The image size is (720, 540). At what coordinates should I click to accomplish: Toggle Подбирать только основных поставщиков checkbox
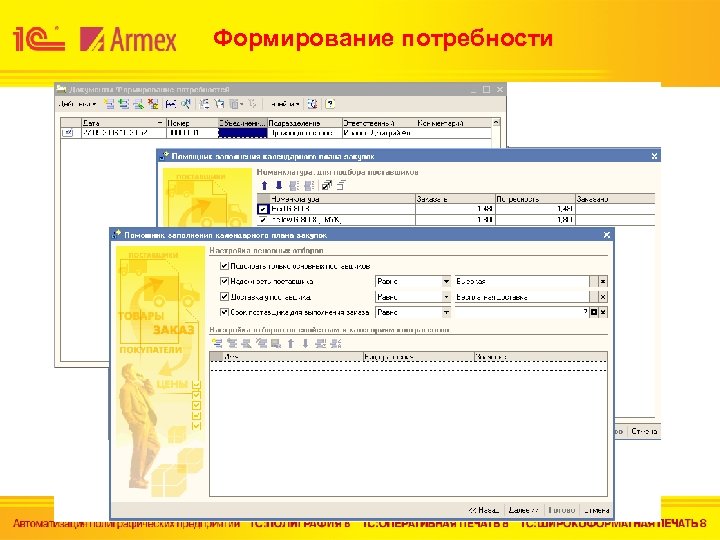click(x=224, y=266)
